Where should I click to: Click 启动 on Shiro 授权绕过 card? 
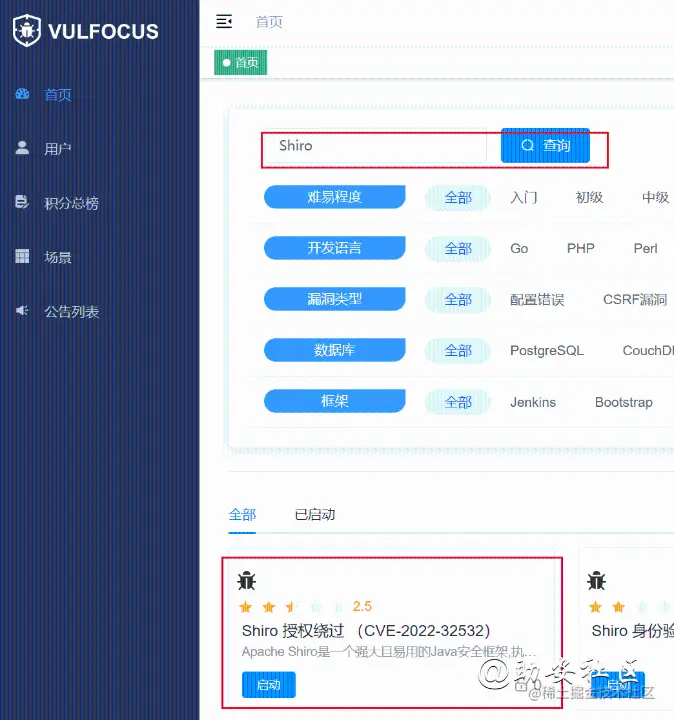click(x=269, y=685)
